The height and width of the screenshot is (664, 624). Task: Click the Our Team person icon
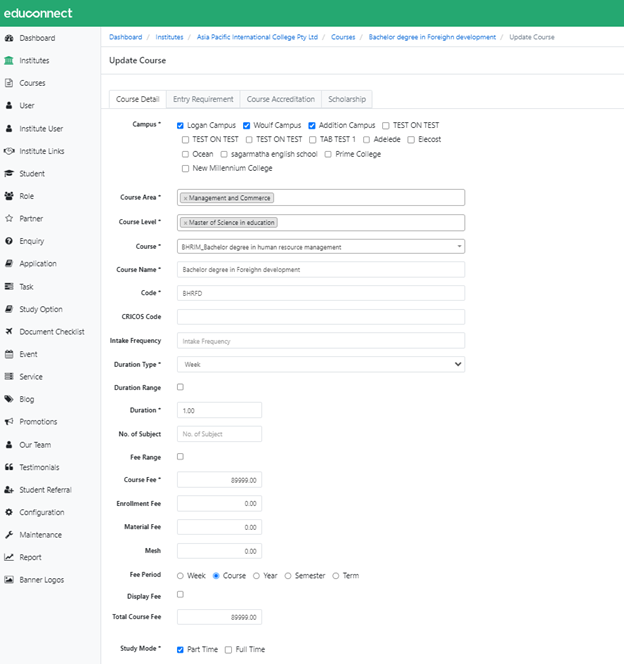click(9, 445)
